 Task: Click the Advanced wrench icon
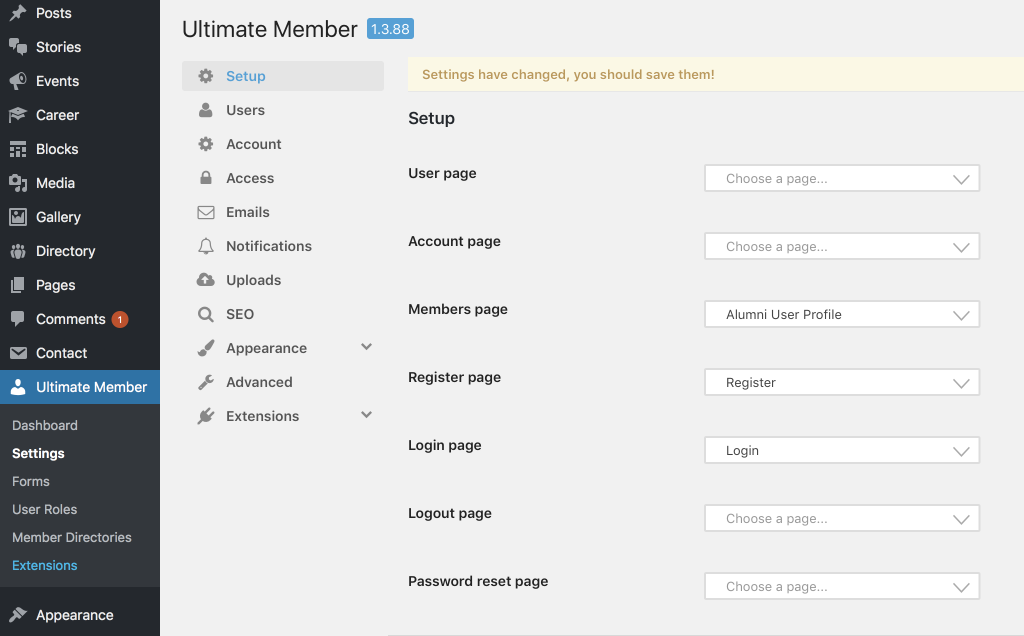pyautogui.click(x=206, y=382)
